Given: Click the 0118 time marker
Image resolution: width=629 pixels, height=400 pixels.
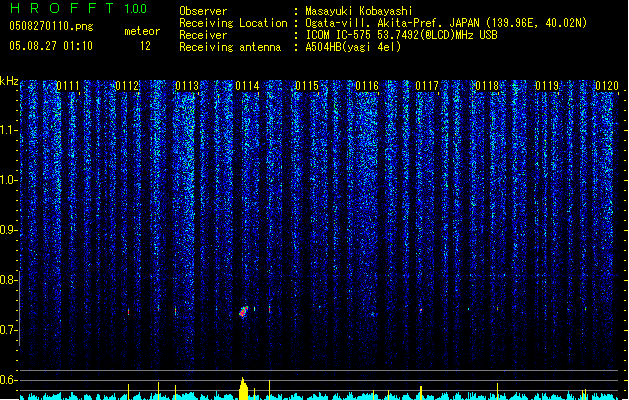Looking at the screenshot, I should pyautogui.click(x=487, y=86).
